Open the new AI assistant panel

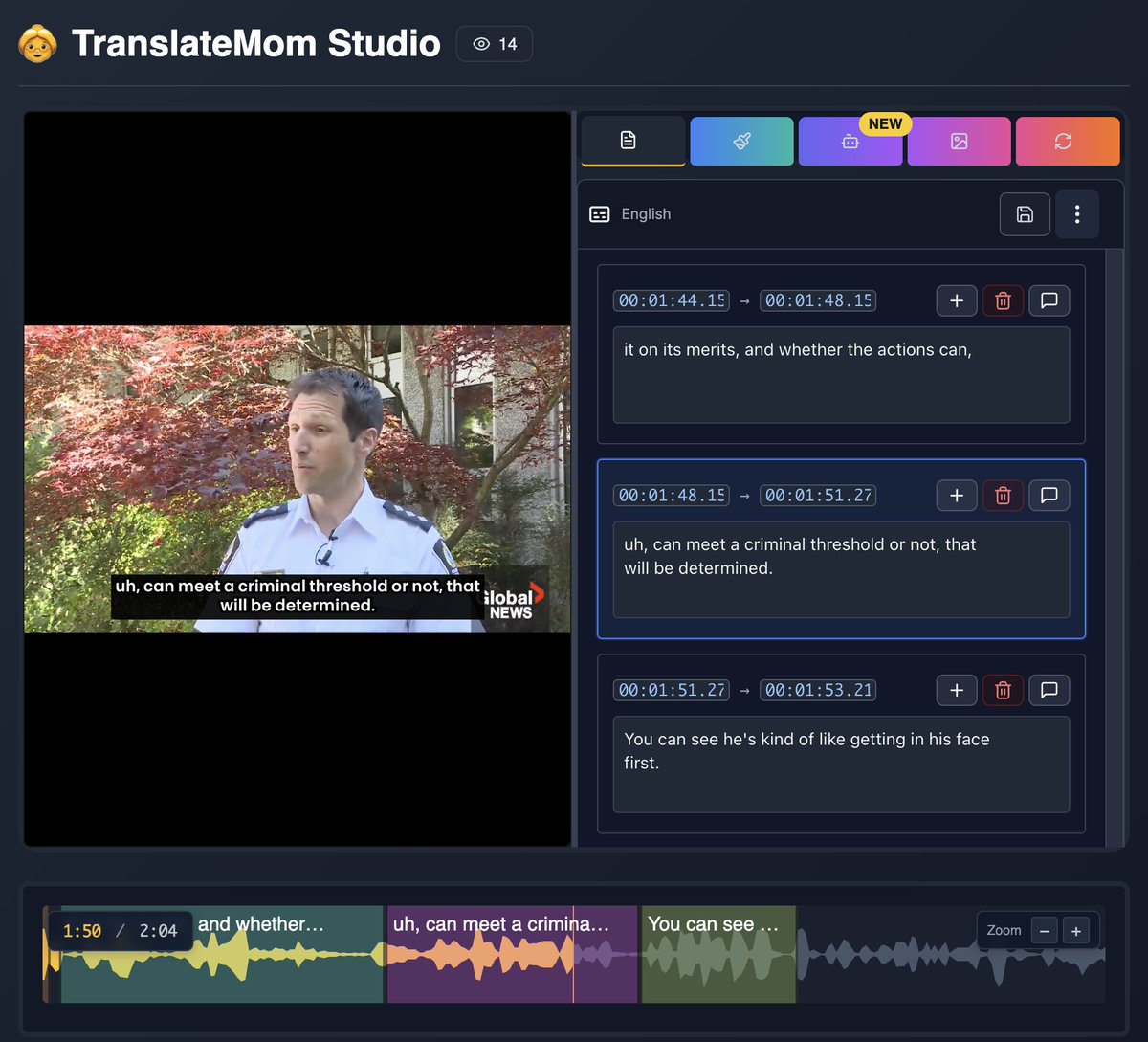click(x=850, y=141)
